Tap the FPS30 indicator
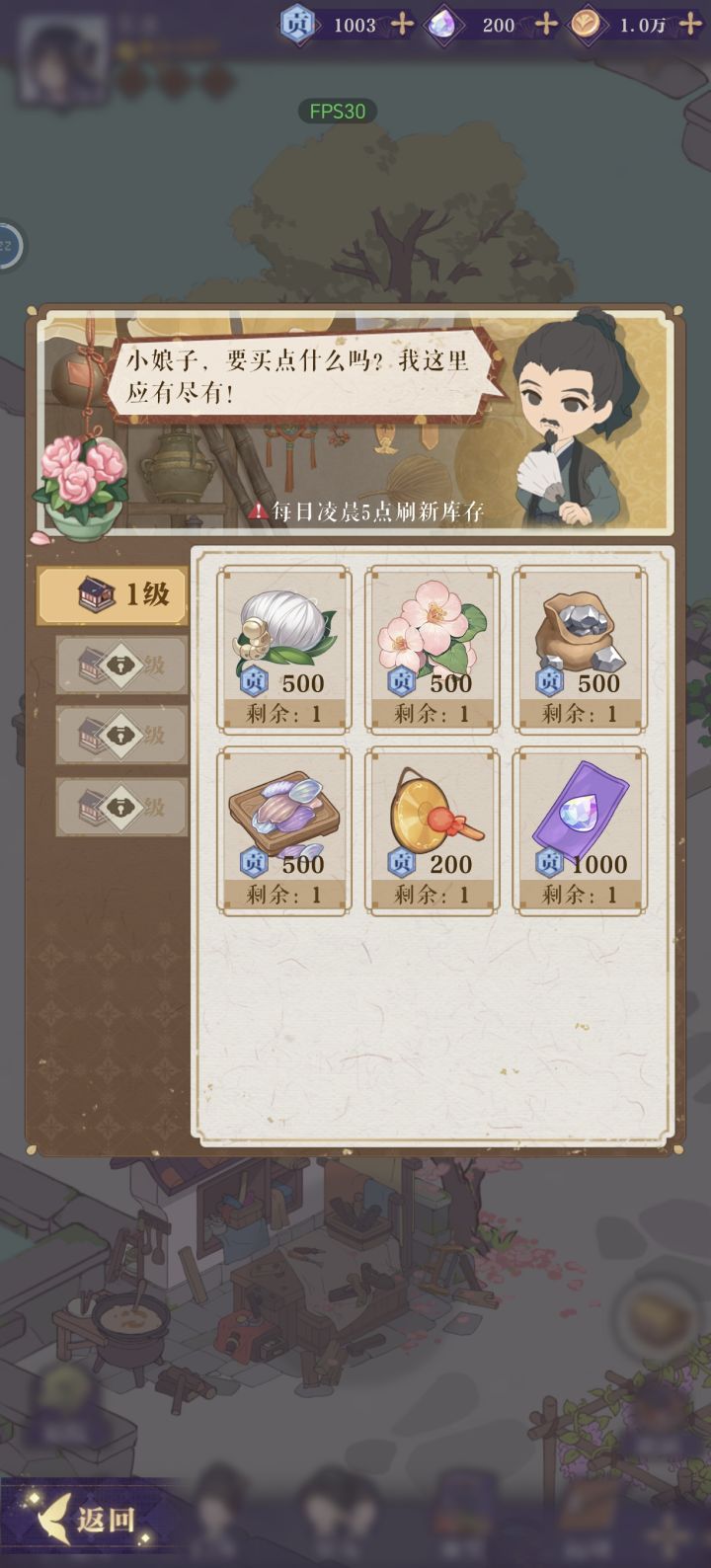This screenshot has width=711, height=1568. [338, 112]
